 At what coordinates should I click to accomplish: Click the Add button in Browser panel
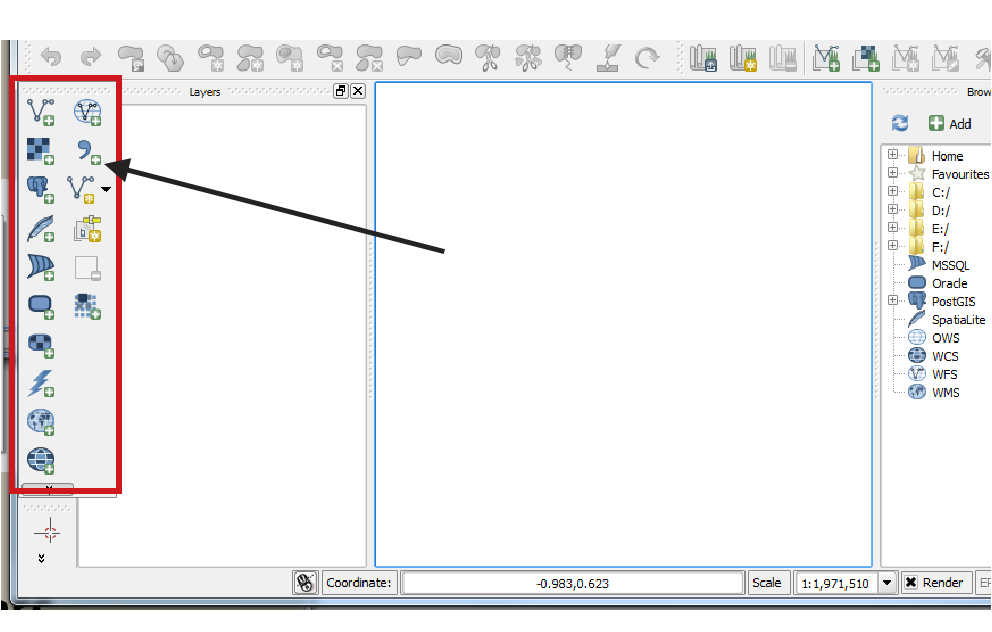coord(949,123)
